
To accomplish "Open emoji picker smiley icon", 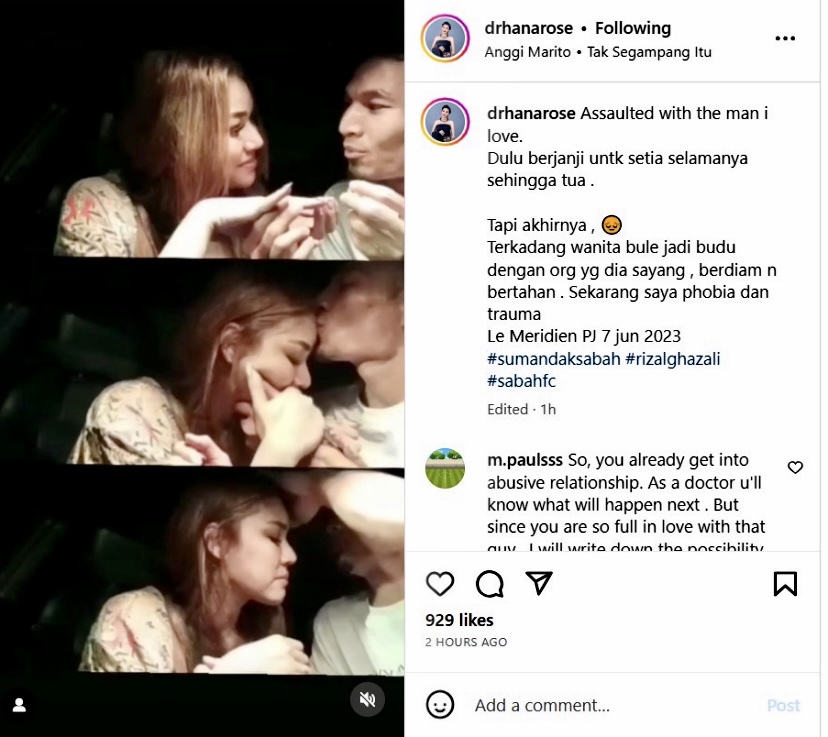I will pyautogui.click(x=440, y=705).
